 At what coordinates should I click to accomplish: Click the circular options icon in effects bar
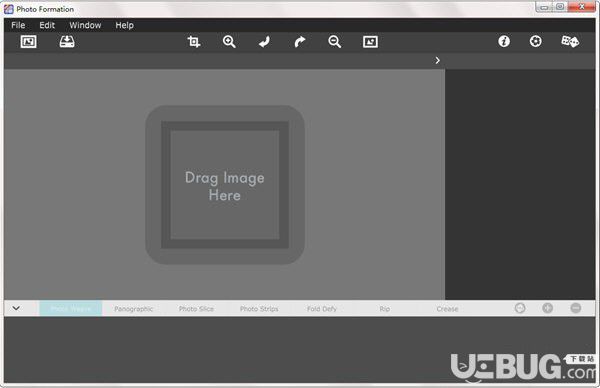click(520, 308)
